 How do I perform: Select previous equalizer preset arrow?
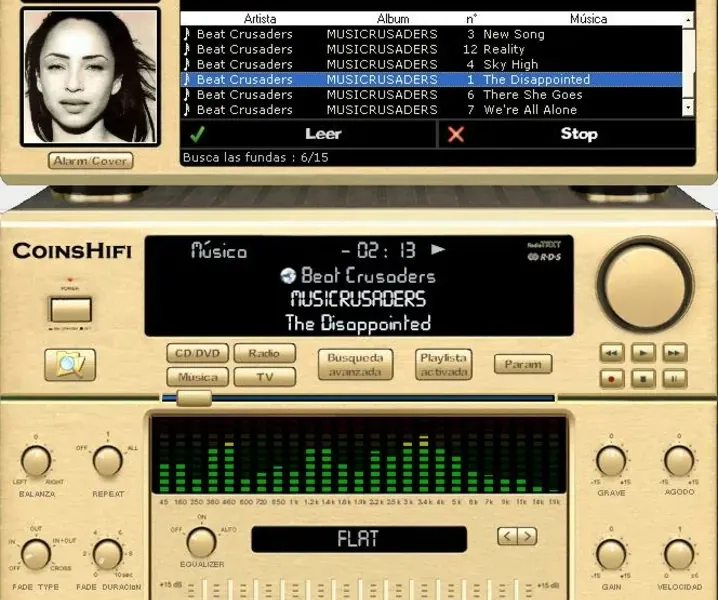coord(507,536)
